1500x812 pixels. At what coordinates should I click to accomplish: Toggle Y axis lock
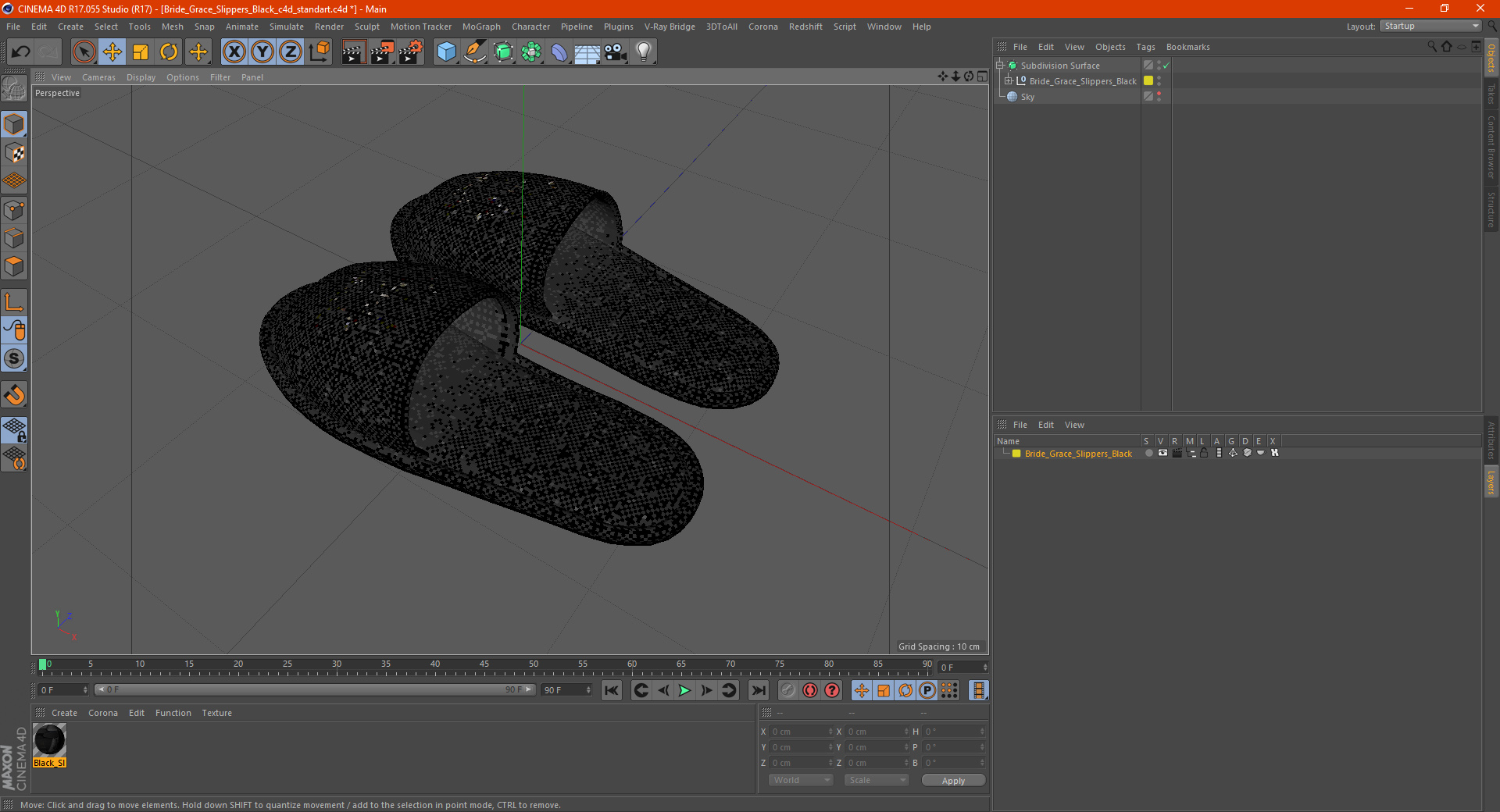262,52
